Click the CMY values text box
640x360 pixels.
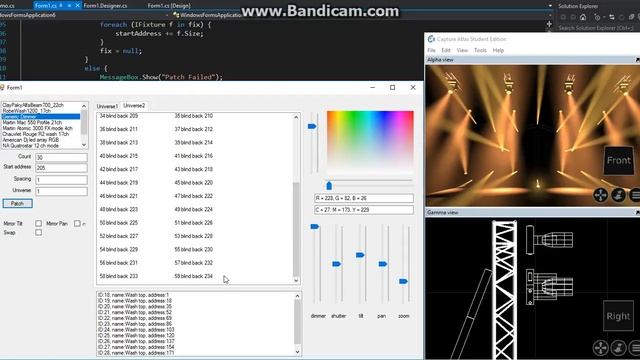(x=364, y=210)
